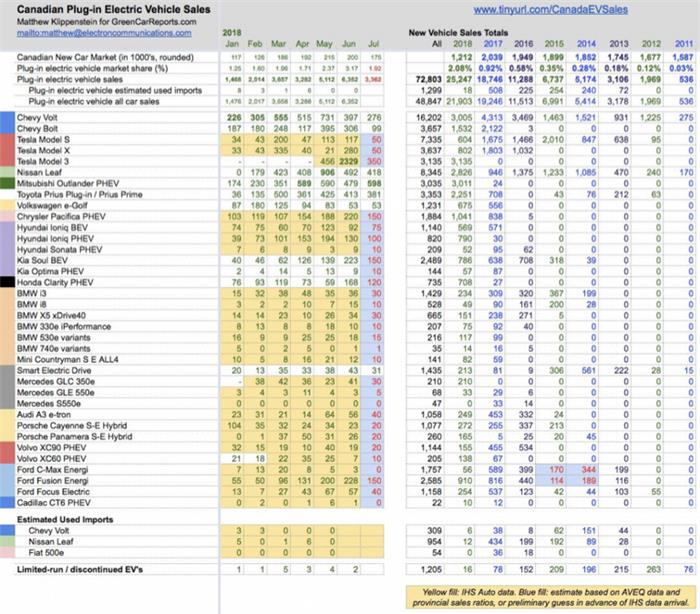Select the 'Canadian Plug-in Electric Vehicle Sales' title

[113, 9]
